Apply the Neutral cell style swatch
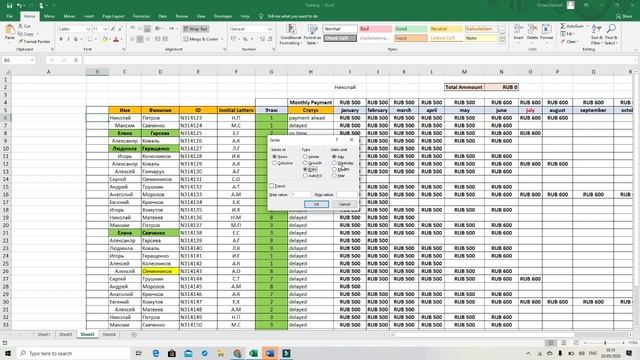The height and width of the screenshot is (360, 640). click(446, 29)
